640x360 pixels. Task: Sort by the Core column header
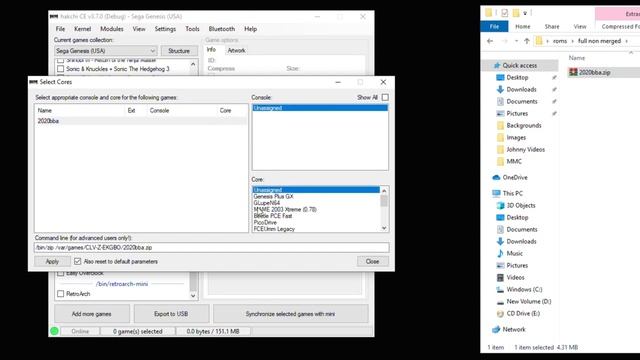point(225,111)
